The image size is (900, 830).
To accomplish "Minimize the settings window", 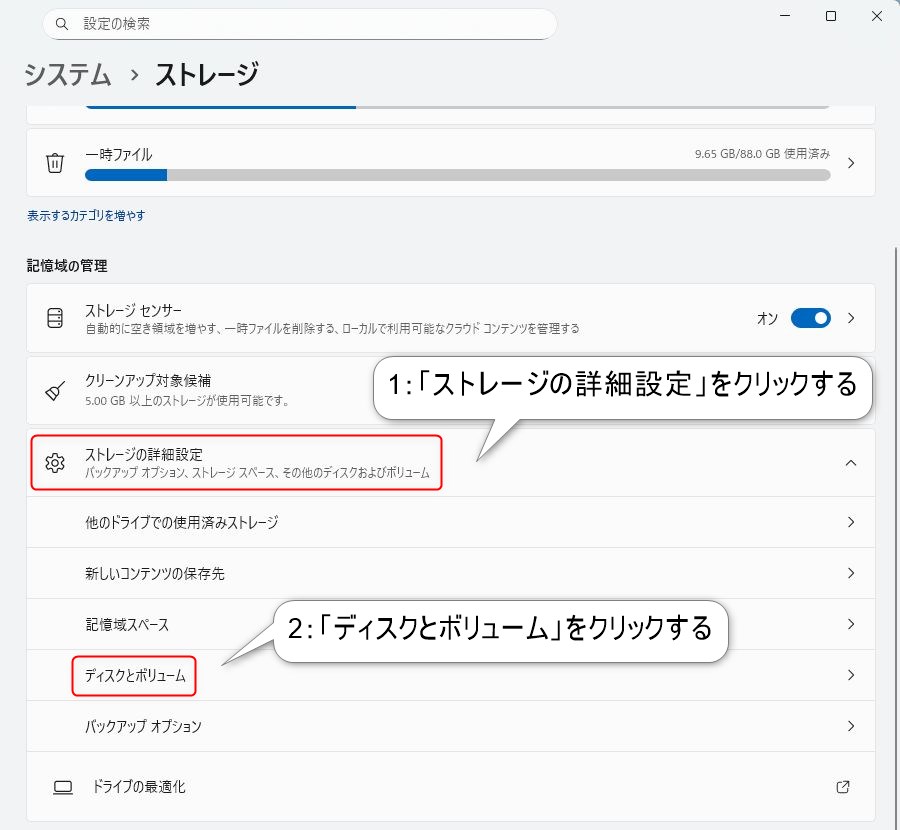I will 785,16.
